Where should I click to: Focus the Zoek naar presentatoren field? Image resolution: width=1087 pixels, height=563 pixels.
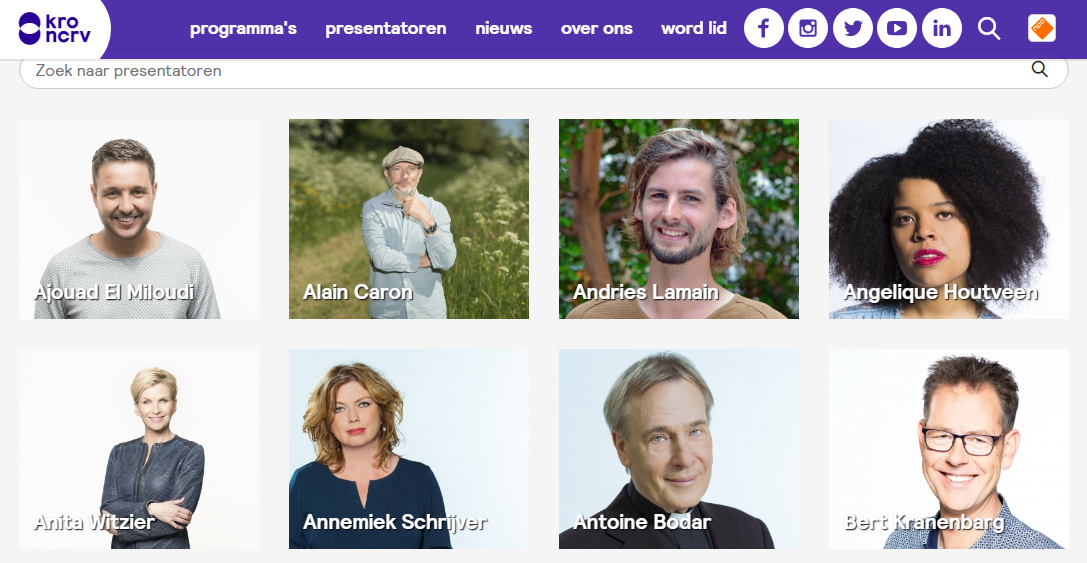pos(520,71)
